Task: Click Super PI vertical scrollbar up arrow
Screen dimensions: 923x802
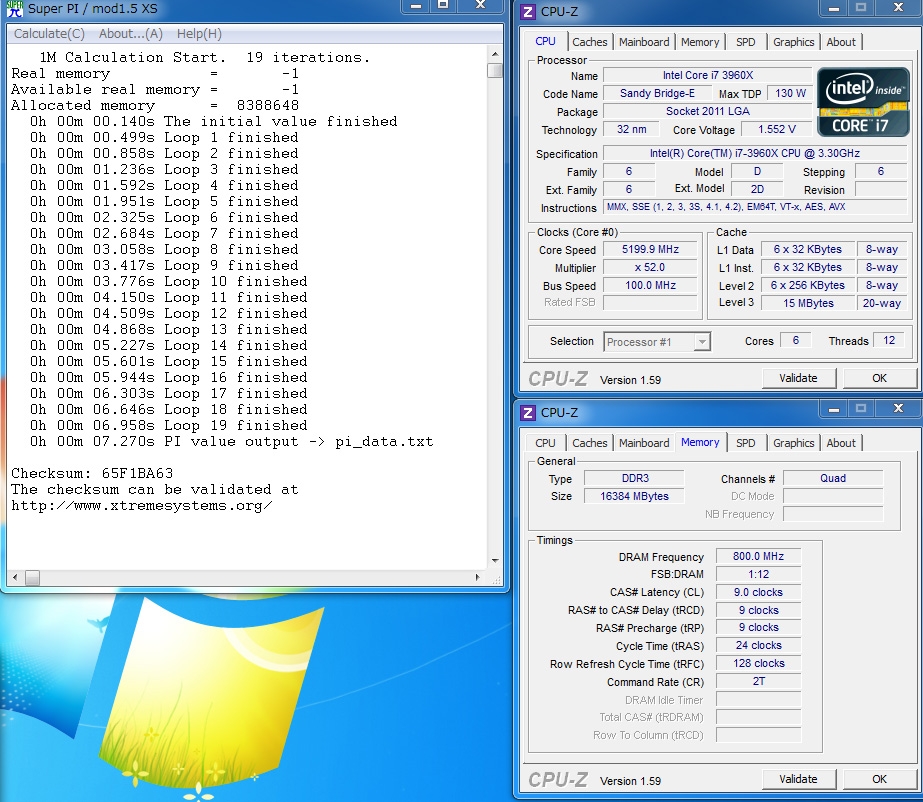Action: (x=495, y=55)
